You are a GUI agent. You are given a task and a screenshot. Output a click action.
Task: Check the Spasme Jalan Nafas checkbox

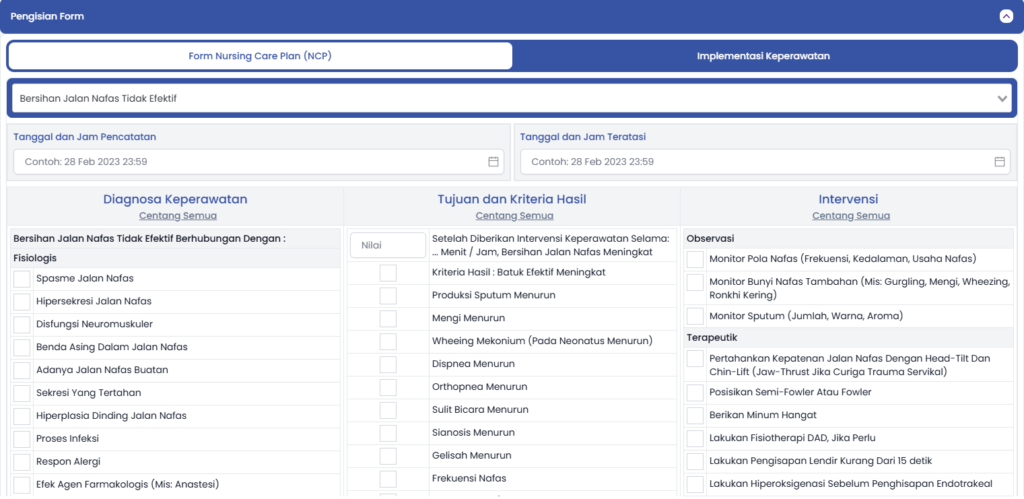tap(22, 279)
